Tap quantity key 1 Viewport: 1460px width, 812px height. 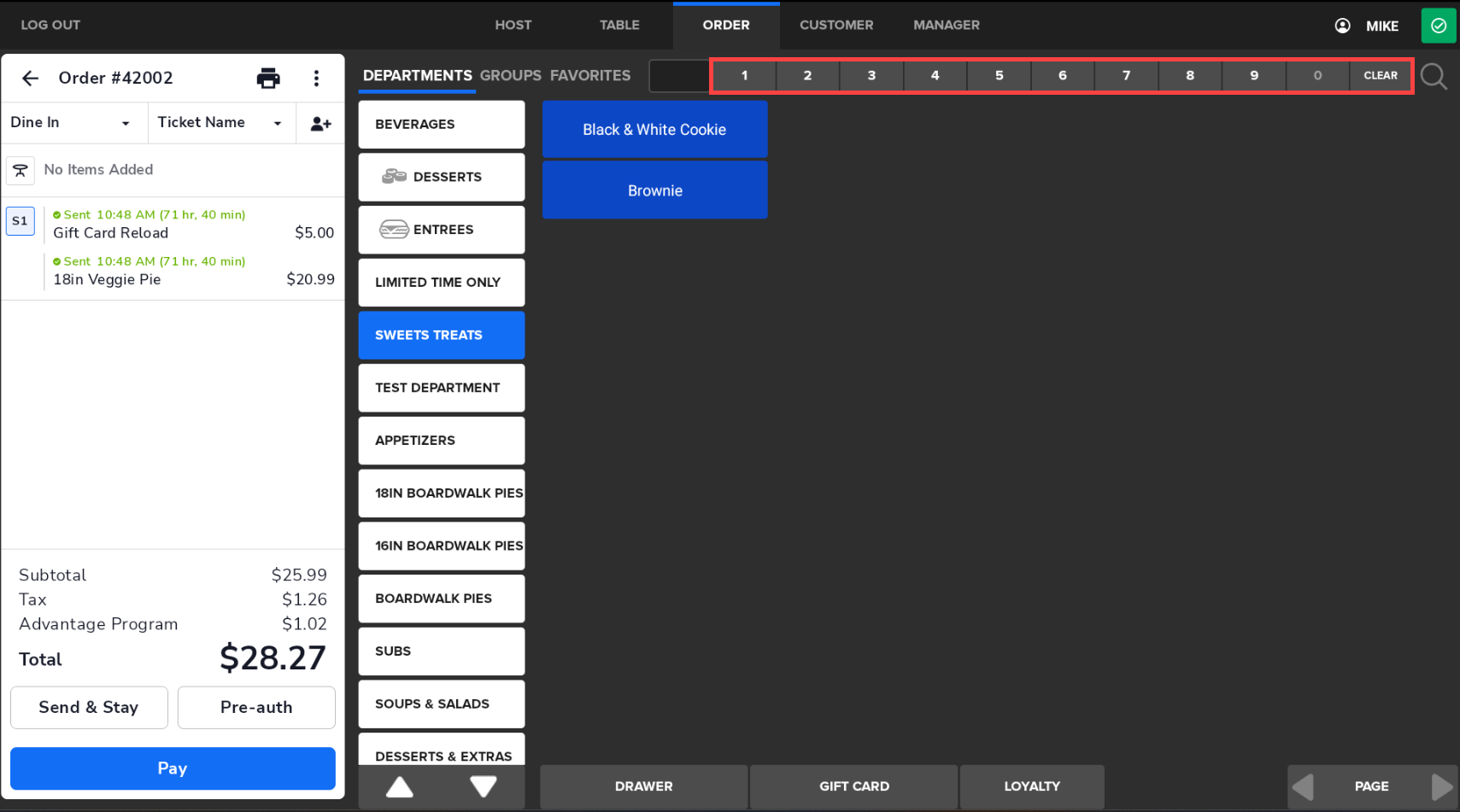(x=744, y=76)
